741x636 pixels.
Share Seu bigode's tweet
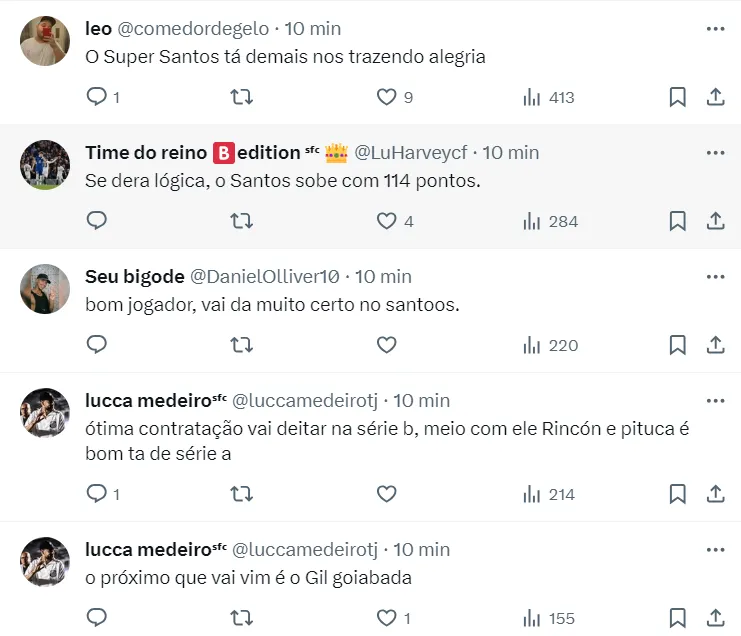715,345
